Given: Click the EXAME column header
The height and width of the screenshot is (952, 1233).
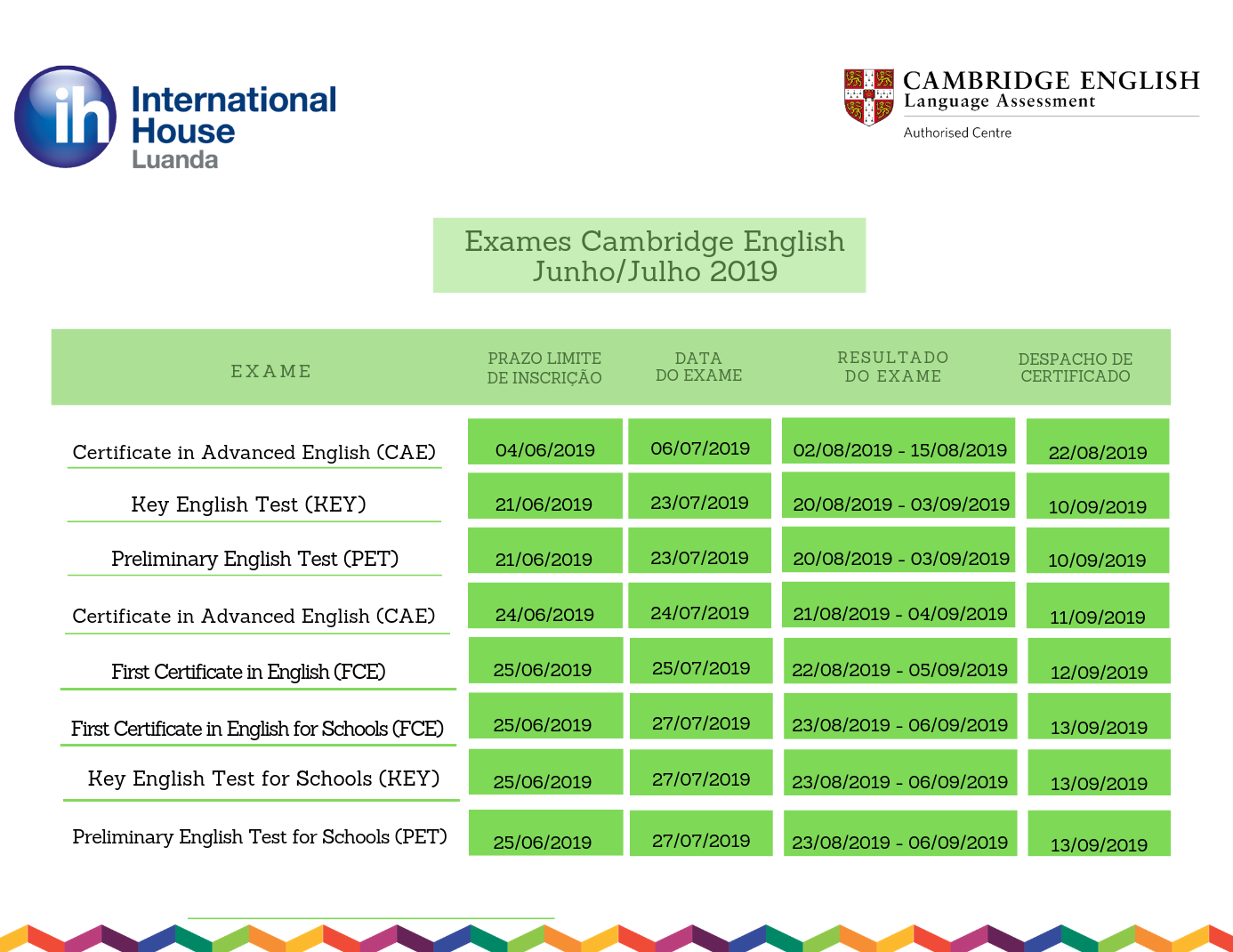Looking at the screenshot, I should [271, 371].
